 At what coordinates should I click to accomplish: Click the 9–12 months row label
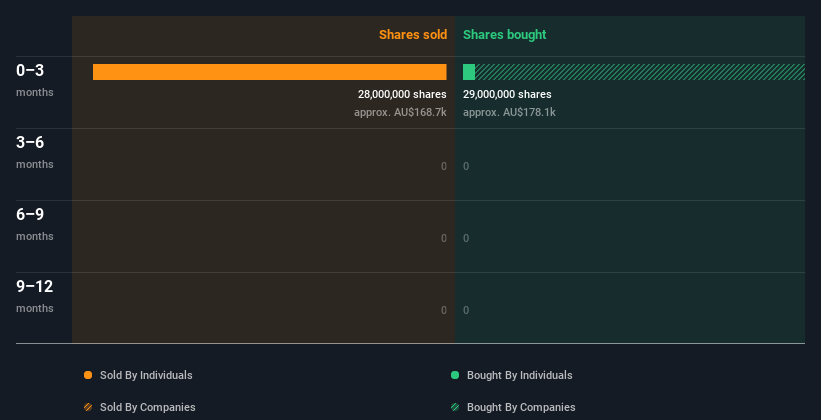point(35,296)
